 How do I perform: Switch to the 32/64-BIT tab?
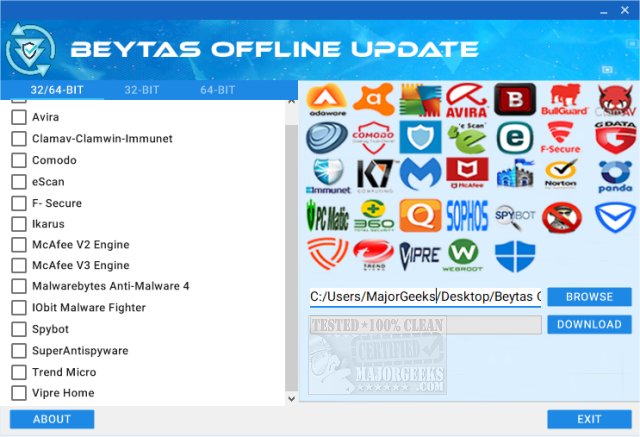click(x=57, y=90)
